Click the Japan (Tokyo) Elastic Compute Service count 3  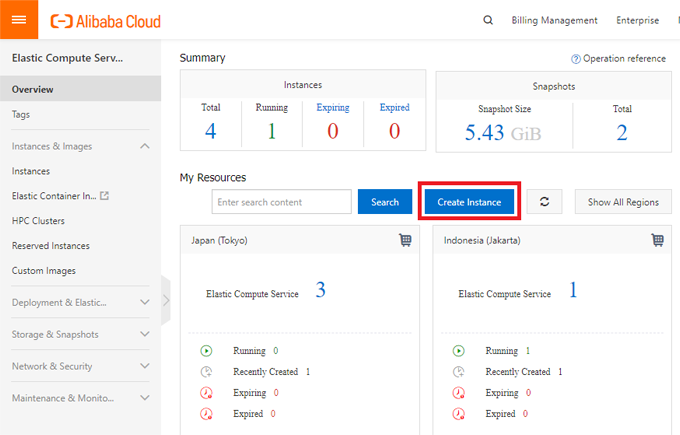point(320,290)
